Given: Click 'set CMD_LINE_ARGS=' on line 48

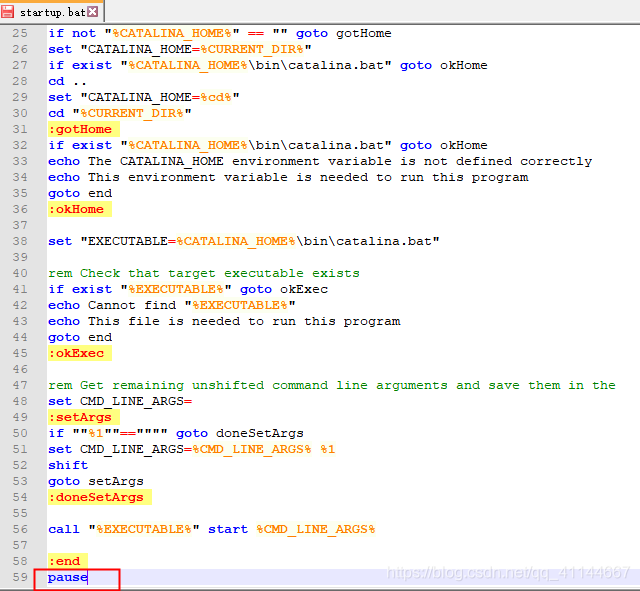Looking at the screenshot, I should (x=120, y=401).
